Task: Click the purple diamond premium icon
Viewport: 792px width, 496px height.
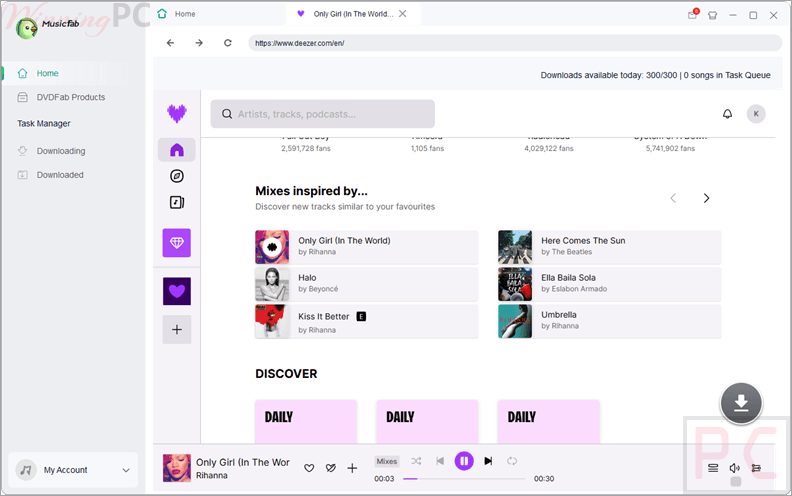Action: [x=177, y=243]
